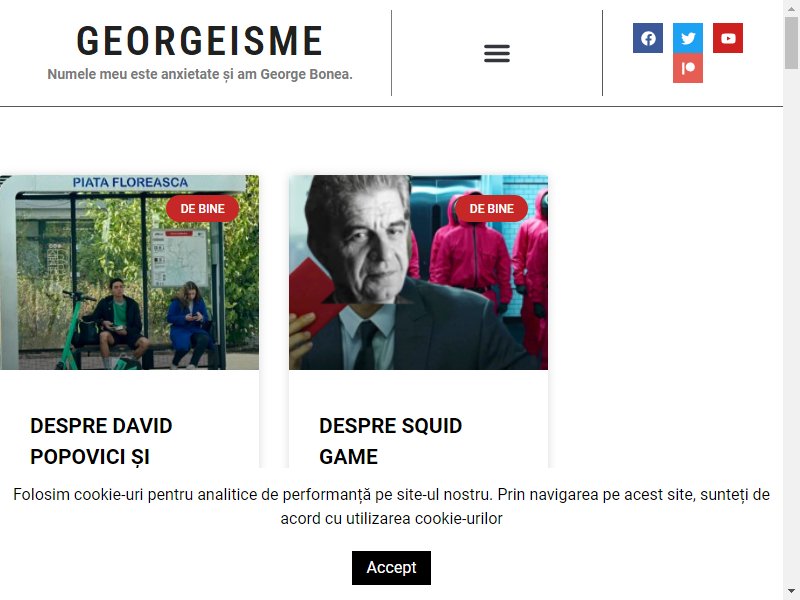Image resolution: width=800 pixels, height=600 pixels.
Task: Click the scrollbar down arrow
Action: point(791,593)
